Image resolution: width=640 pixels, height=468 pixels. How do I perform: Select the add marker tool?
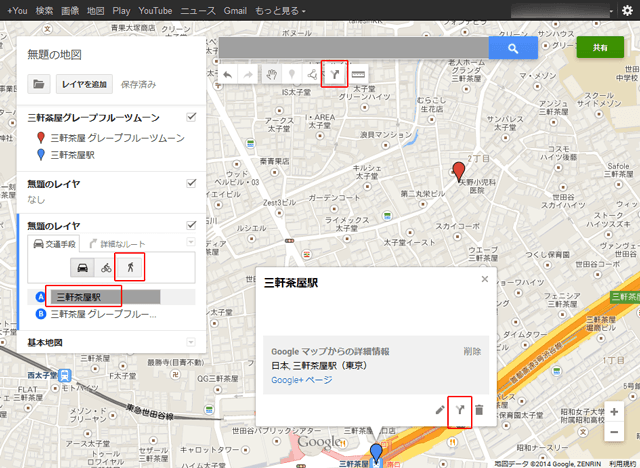(x=291, y=74)
